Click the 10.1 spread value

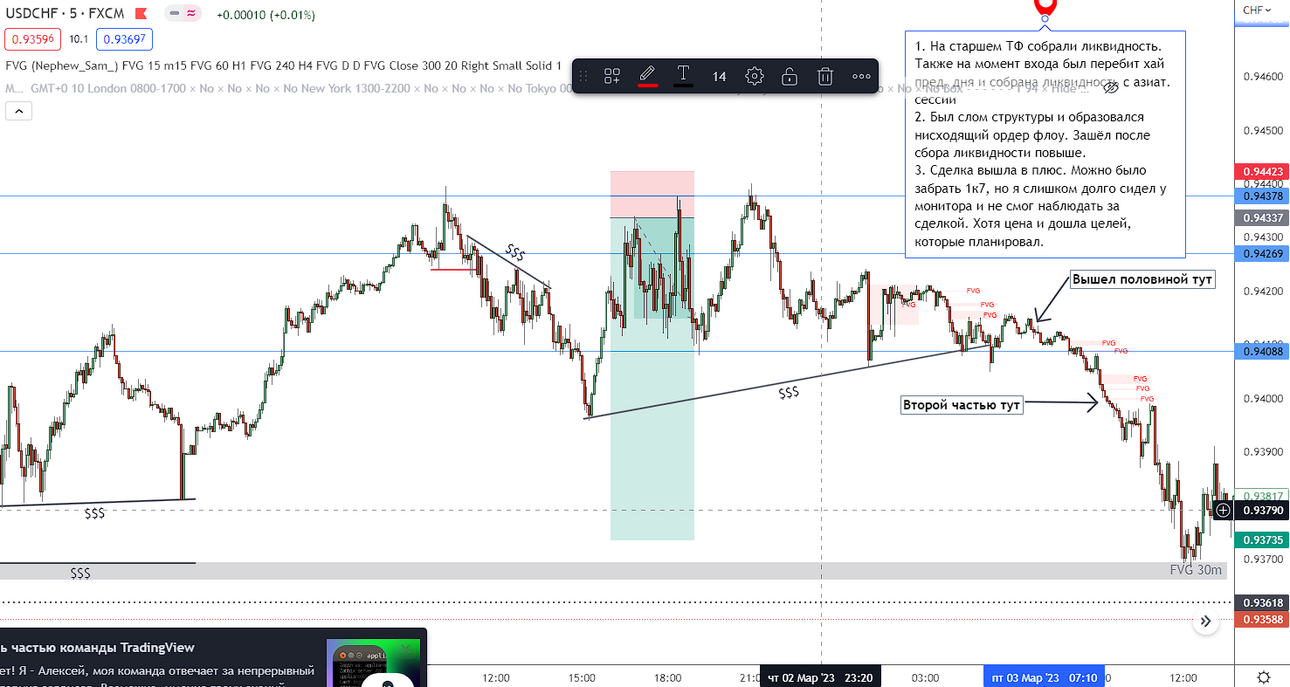(x=79, y=40)
